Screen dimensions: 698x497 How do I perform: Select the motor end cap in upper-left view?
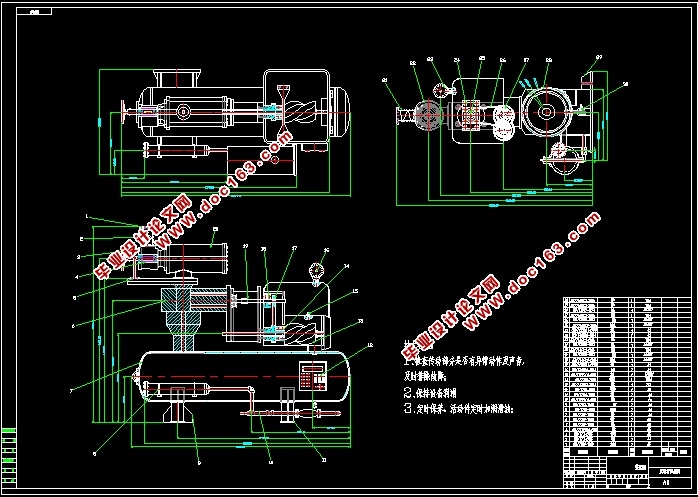pos(342,112)
